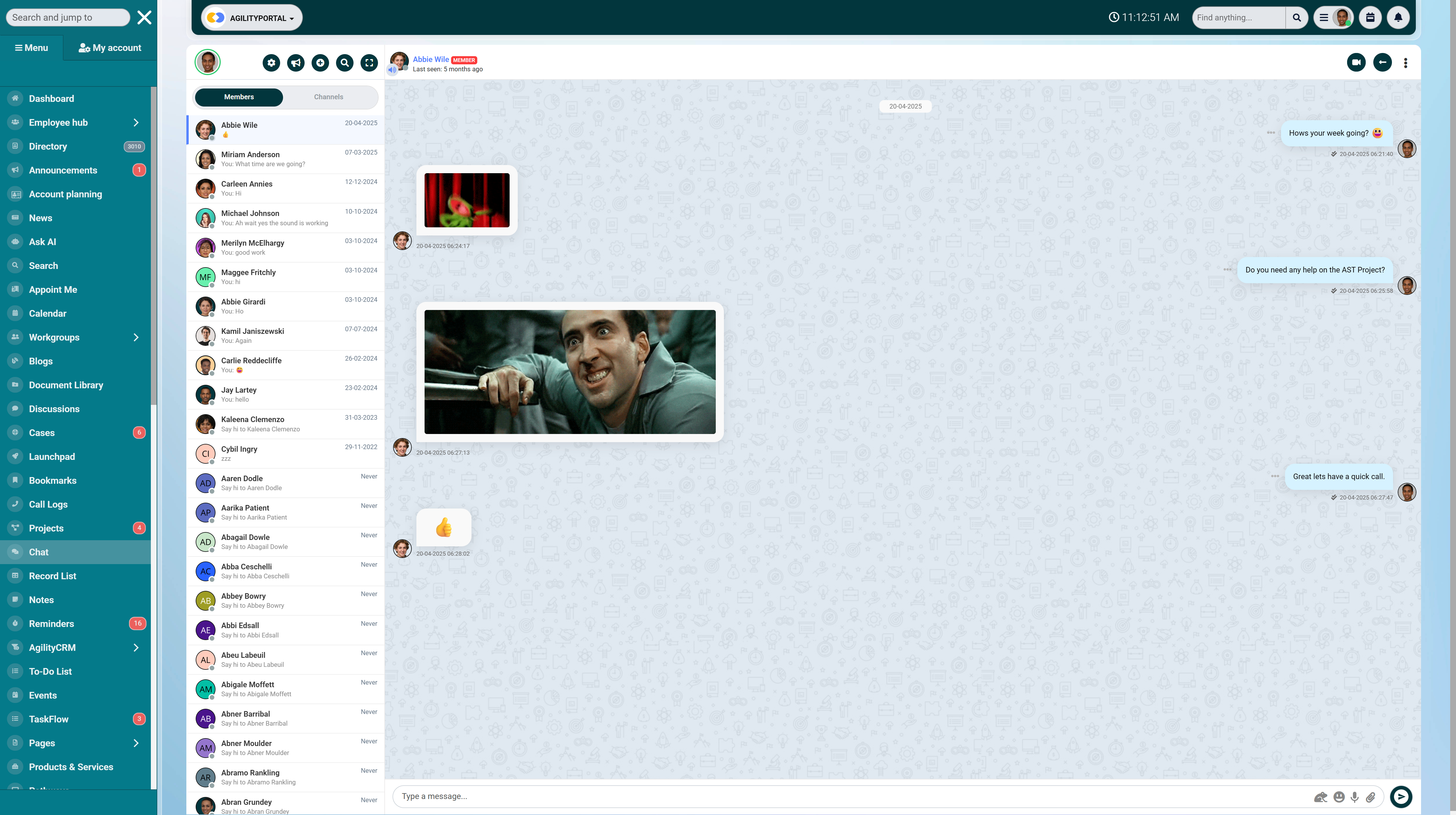Click the microphone voice message icon
Image resolution: width=1456 pixels, height=815 pixels.
tap(1355, 797)
